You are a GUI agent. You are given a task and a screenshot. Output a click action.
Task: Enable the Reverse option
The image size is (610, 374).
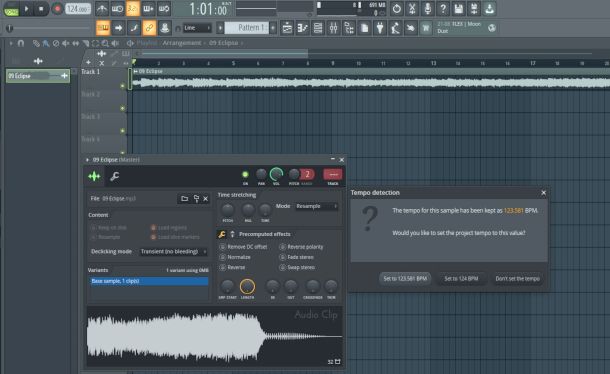[233, 267]
